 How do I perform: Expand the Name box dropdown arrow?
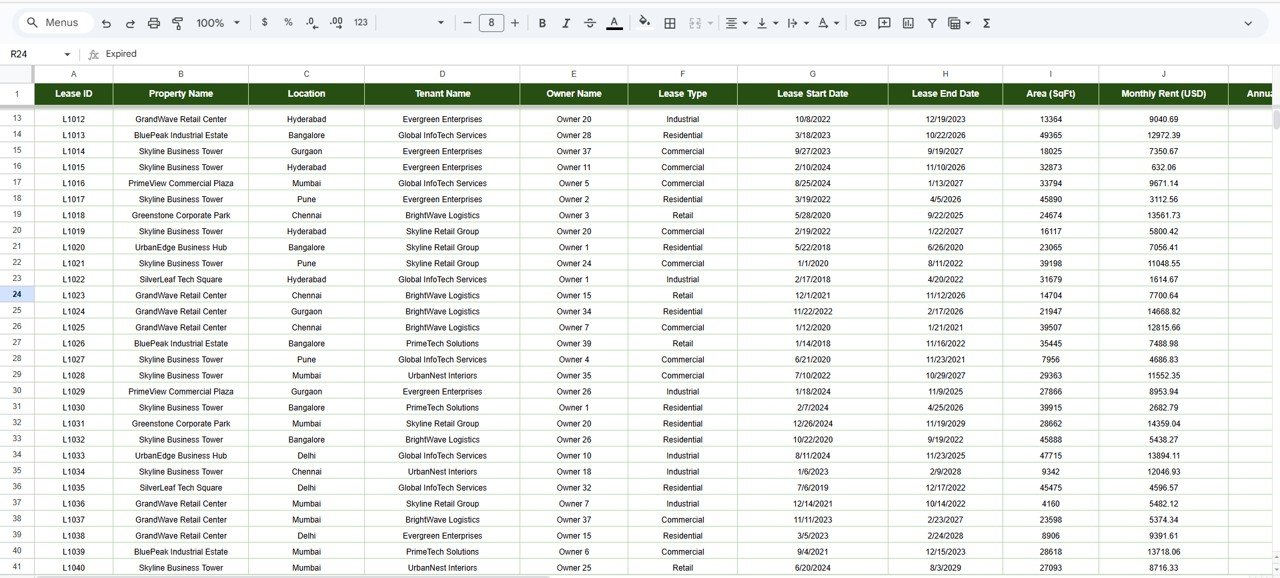pyautogui.click(x=68, y=54)
